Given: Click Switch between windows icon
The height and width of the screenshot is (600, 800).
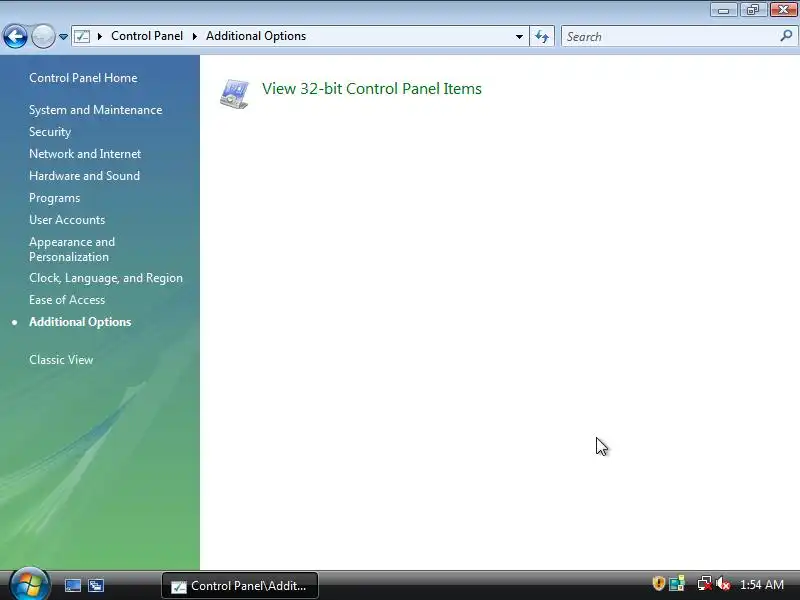Looking at the screenshot, I should tap(96, 586).
